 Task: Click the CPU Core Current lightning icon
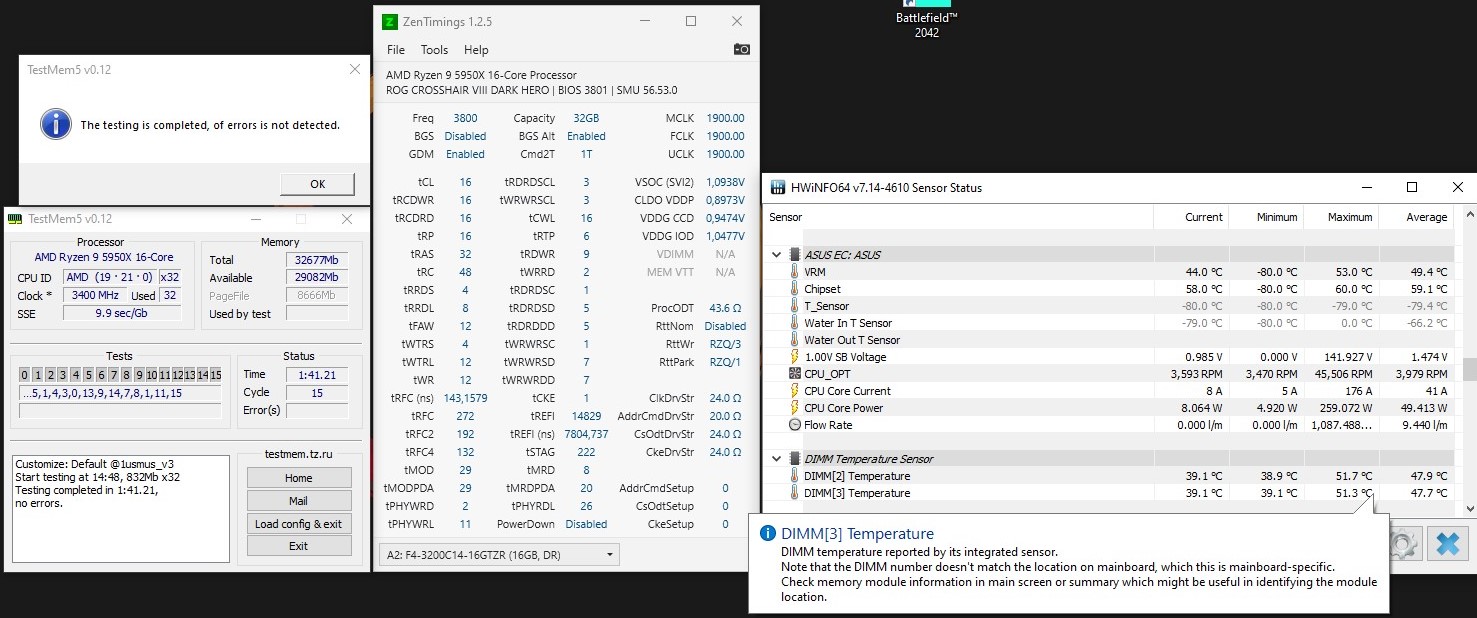pyautogui.click(x=795, y=391)
